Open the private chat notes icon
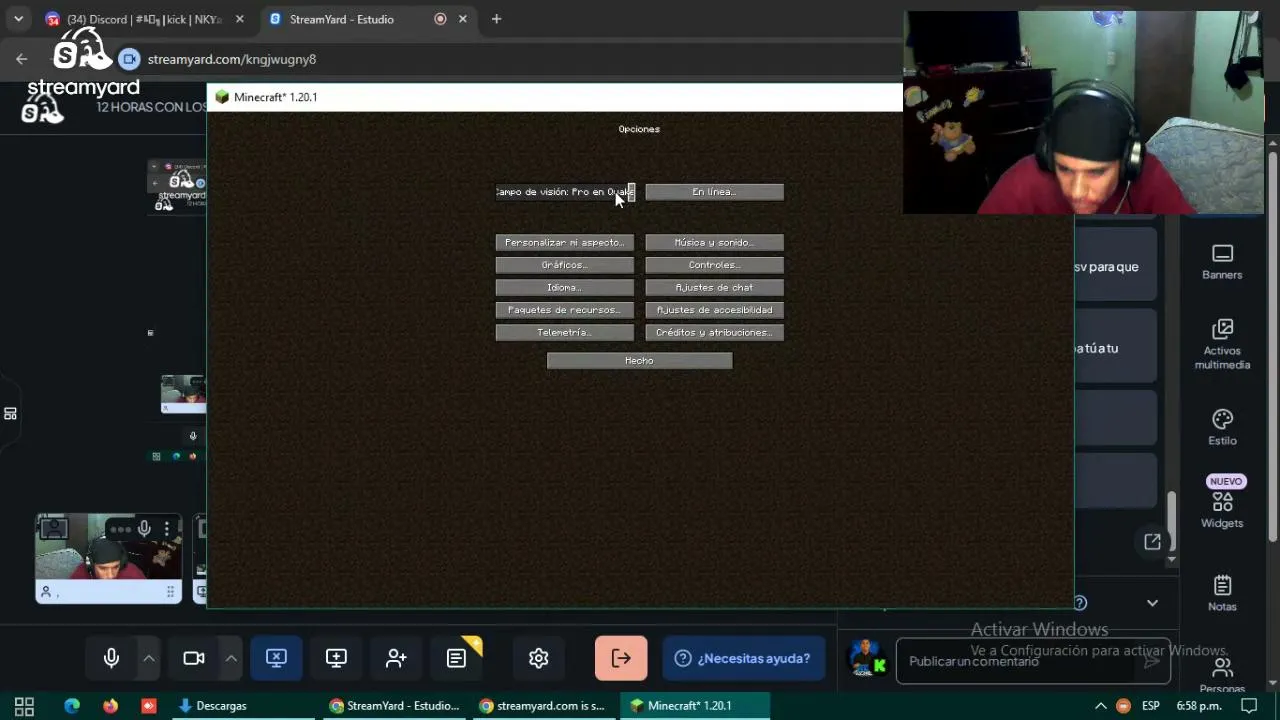The width and height of the screenshot is (1280, 720). tap(456, 658)
